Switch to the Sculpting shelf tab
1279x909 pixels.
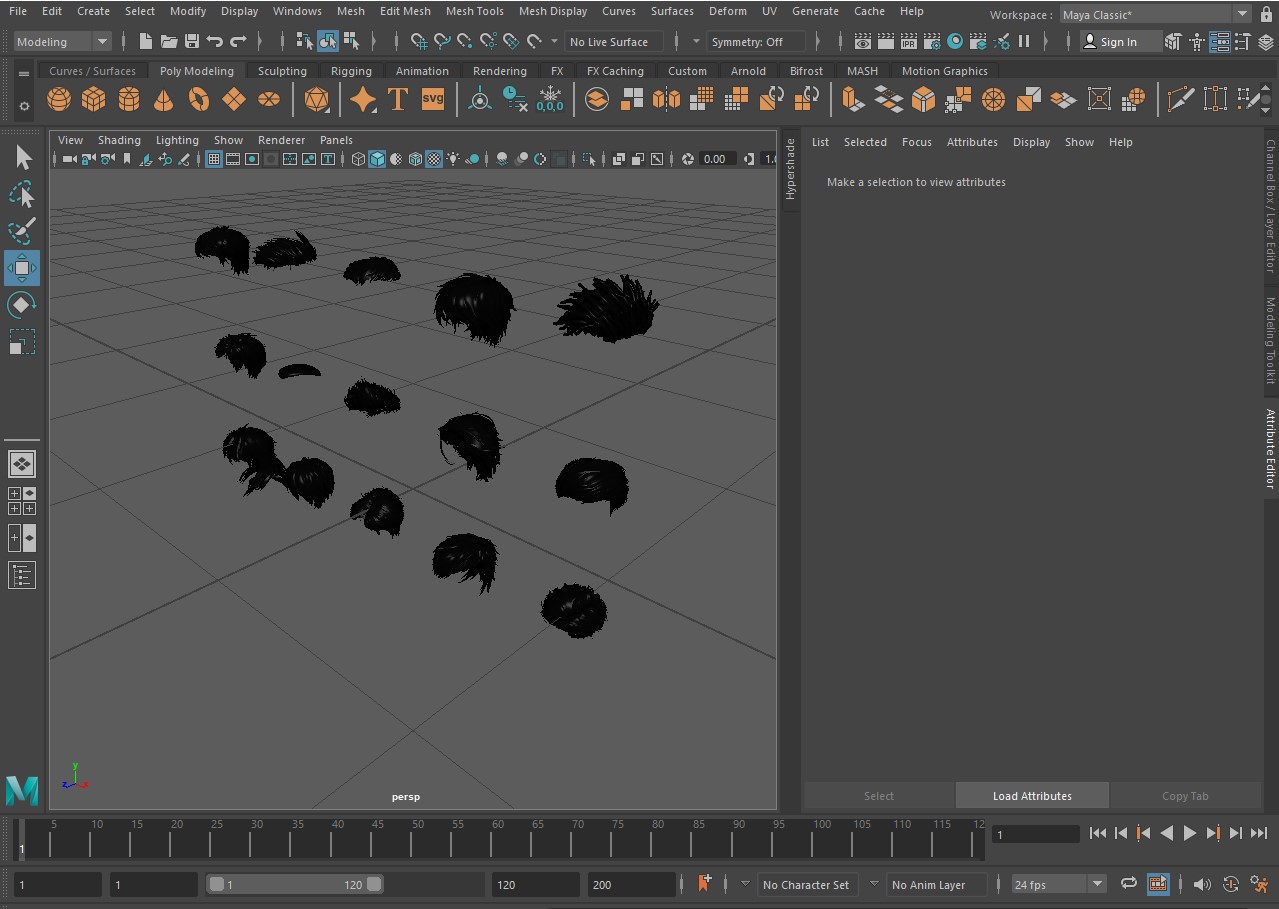[282, 71]
